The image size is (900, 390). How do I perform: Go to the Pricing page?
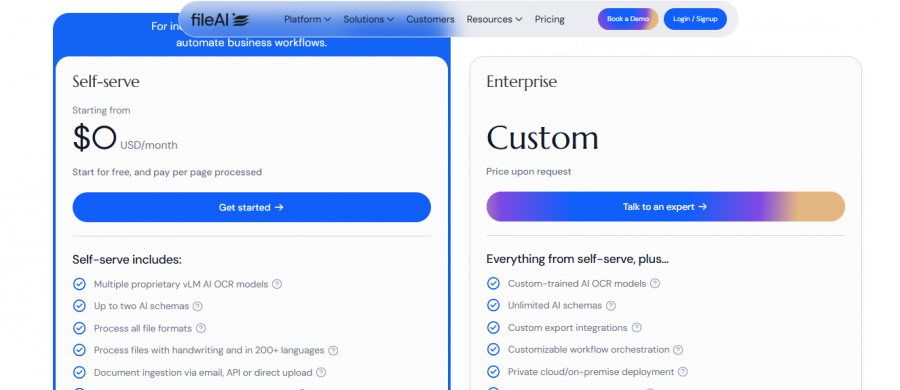tap(550, 20)
